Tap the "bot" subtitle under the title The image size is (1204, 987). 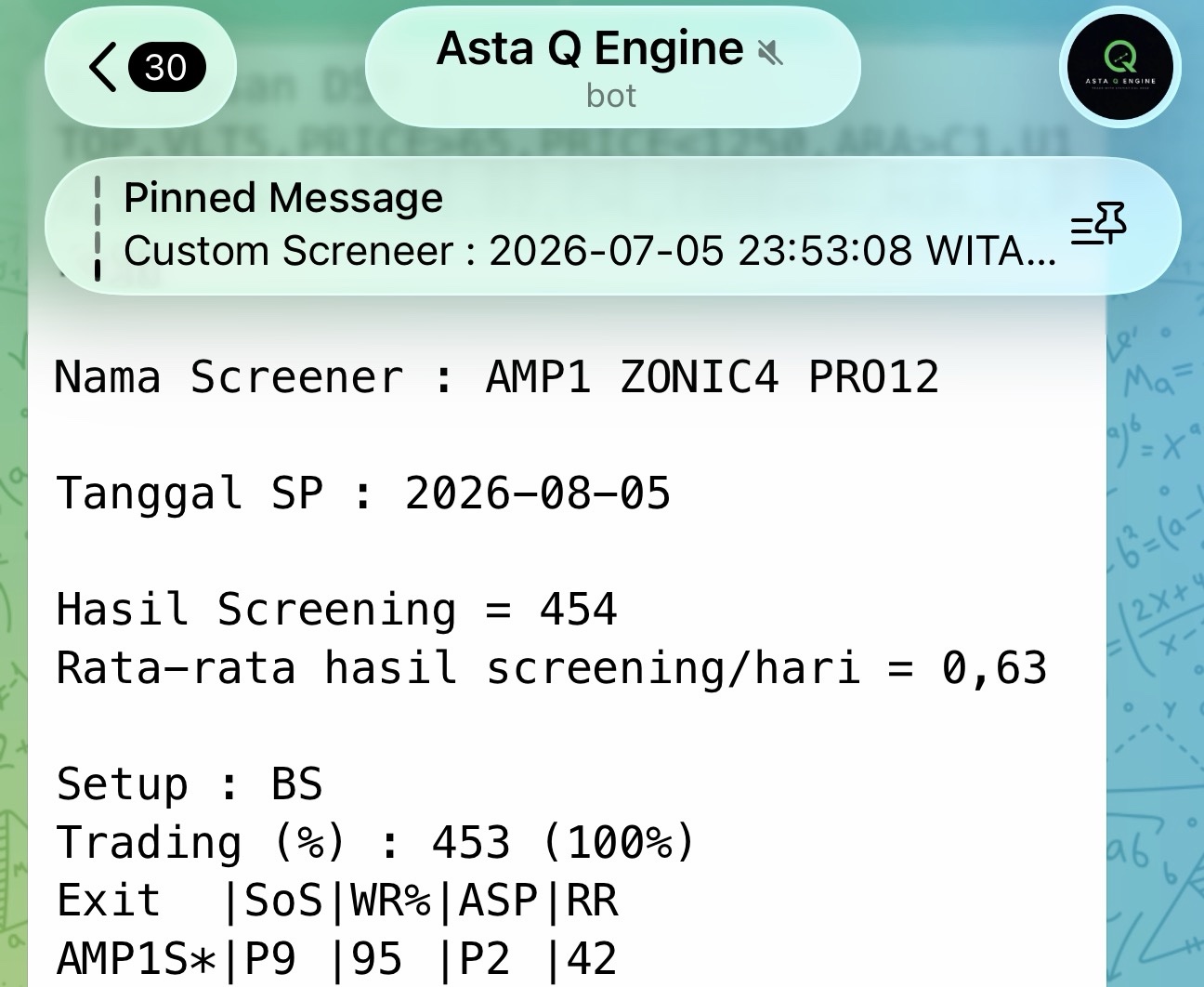(611, 96)
